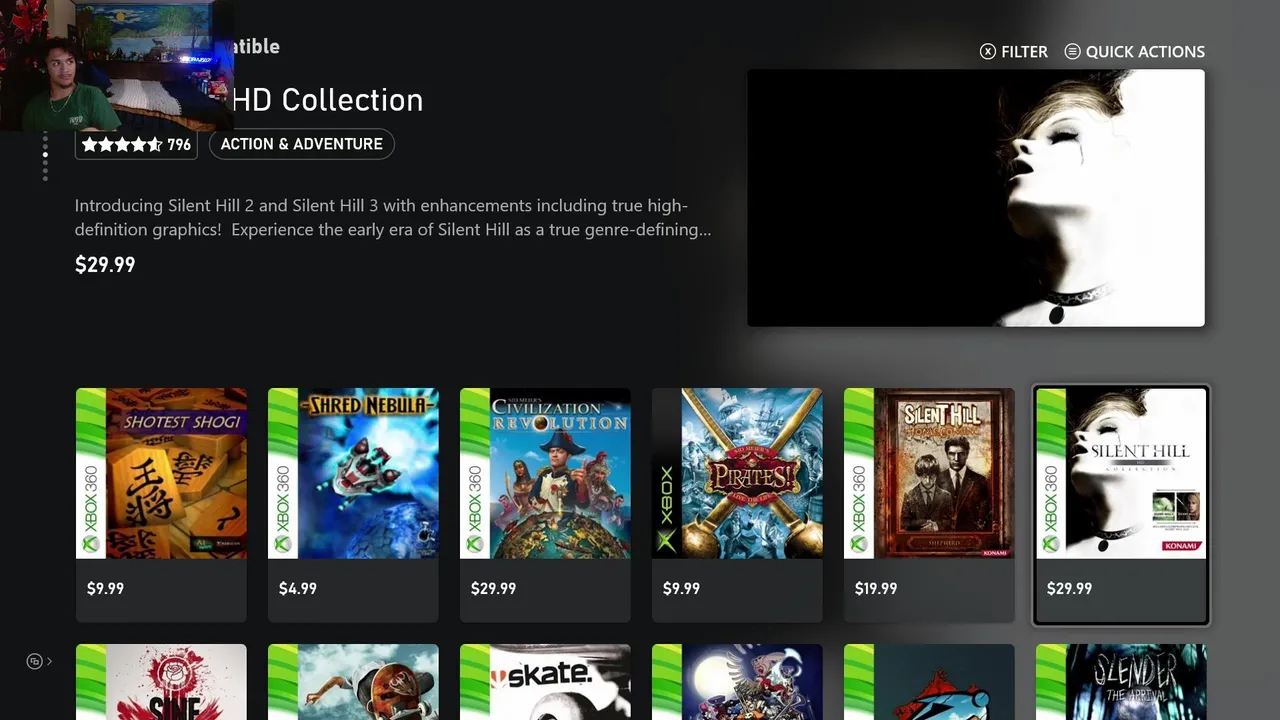Select the Action & Adventure genre tag
The image size is (1280, 720).
(x=302, y=144)
